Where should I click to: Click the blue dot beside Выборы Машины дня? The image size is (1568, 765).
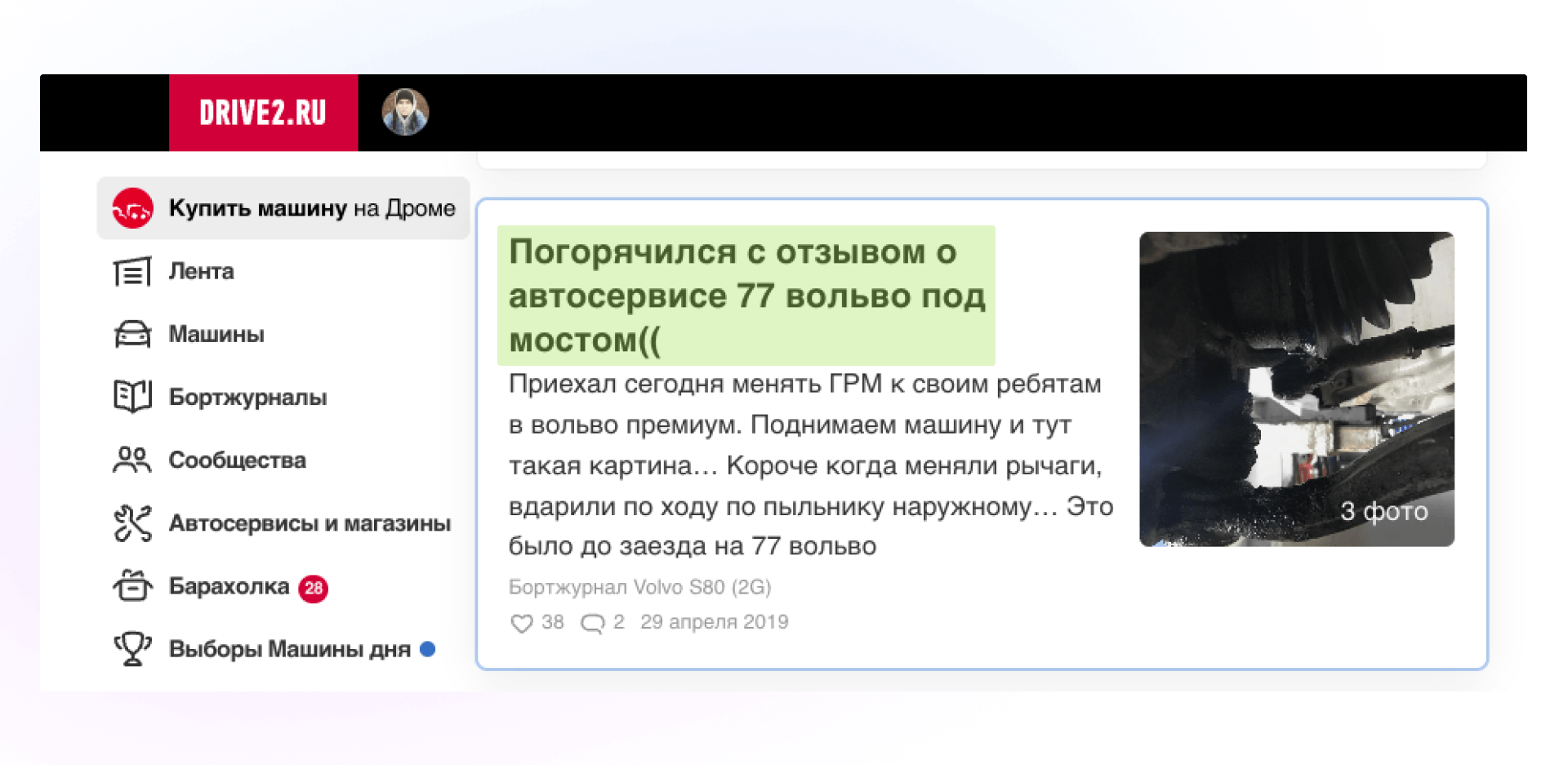(x=428, y=649)
